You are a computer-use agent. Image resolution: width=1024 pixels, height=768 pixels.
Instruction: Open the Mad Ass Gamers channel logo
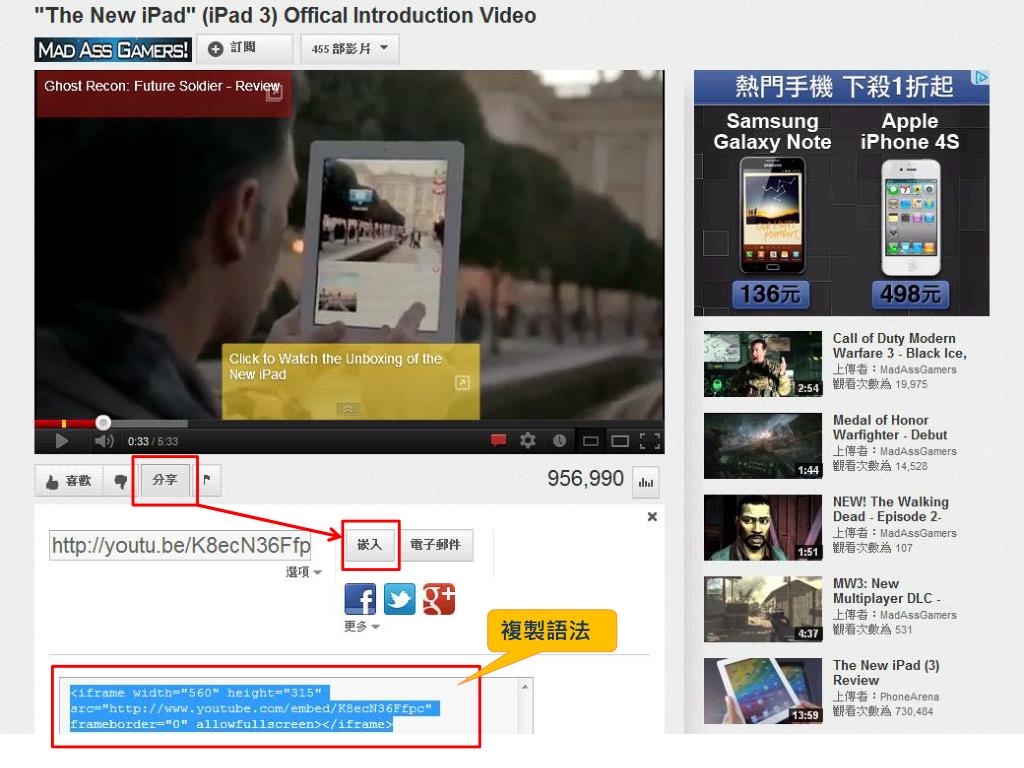click(113, 50)
